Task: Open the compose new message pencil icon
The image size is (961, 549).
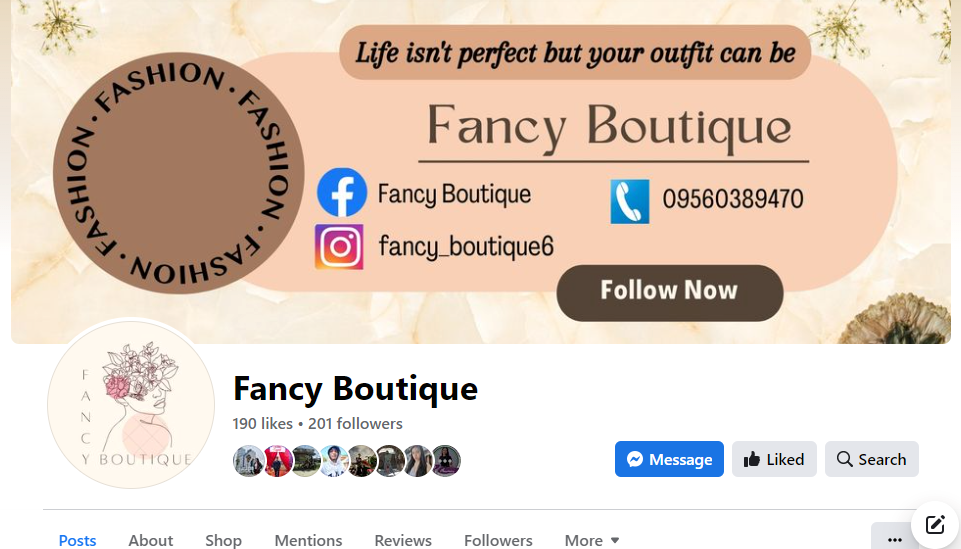Action: [x=935, y=524]
